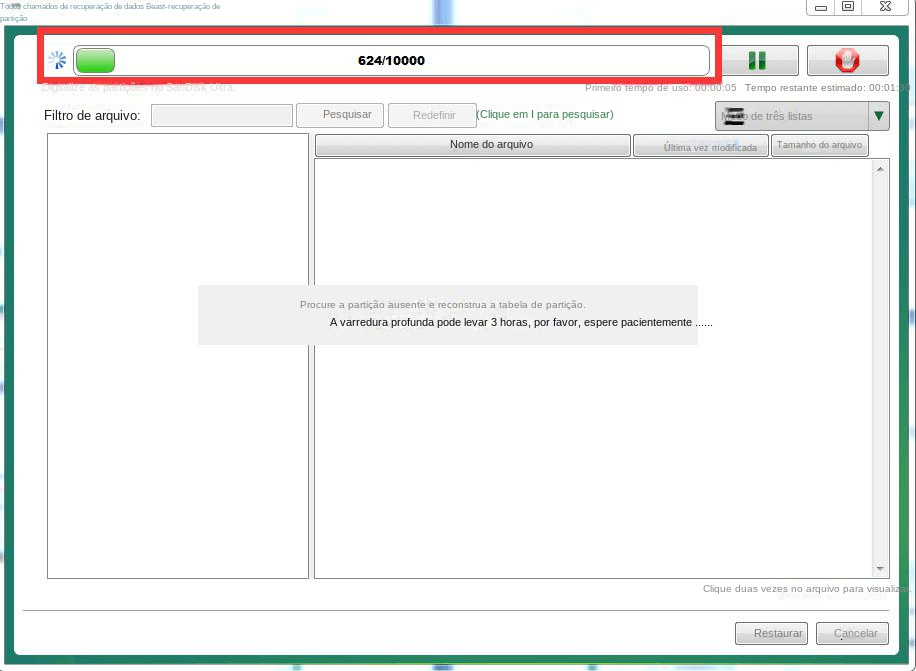Click green triangle arrow on list mode selector
This screenshot has height=671, width=916.
pyautogui.click(x=878, y=116)
